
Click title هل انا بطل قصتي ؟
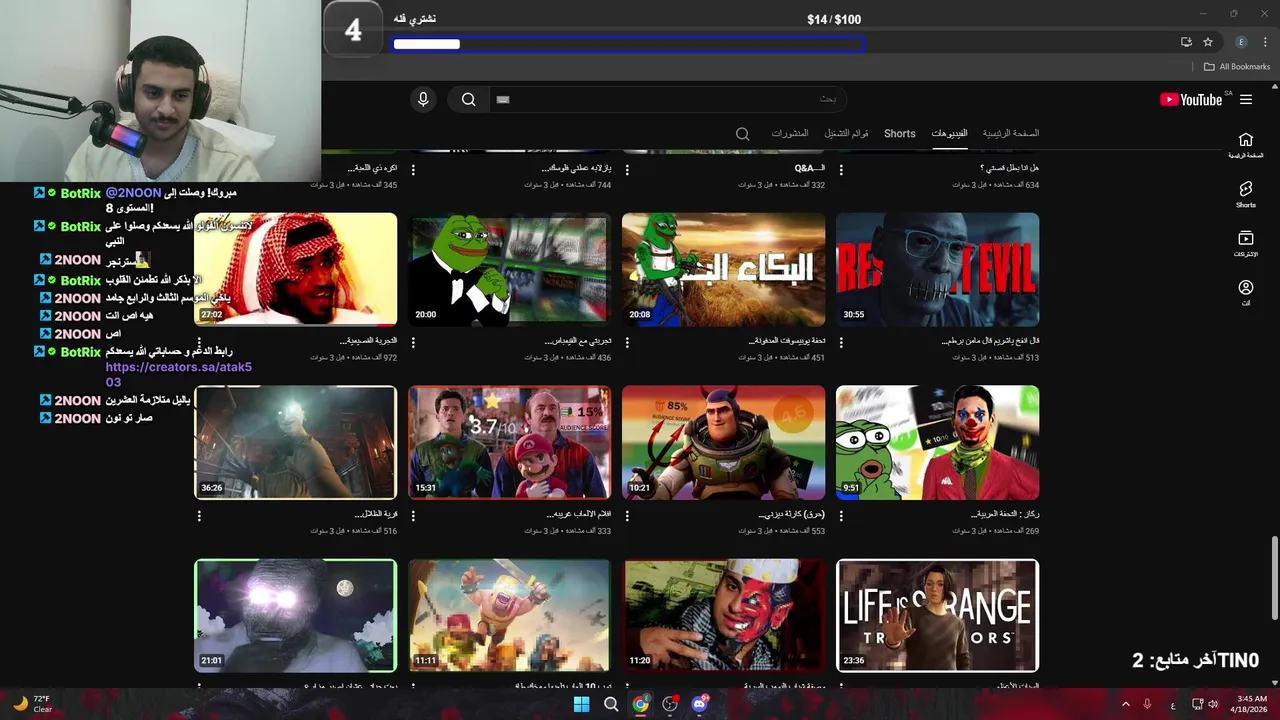pyautogui.click(x=1009, y=168)
